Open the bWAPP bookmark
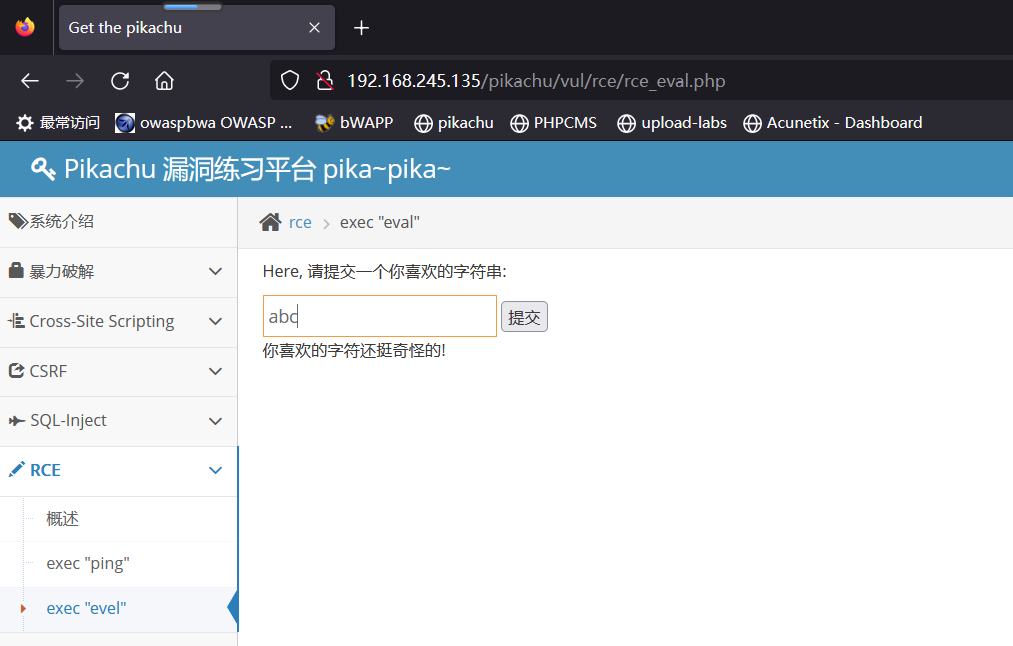Image resolution: width=1013 pixels, height=646 pixels. (354, 123)
